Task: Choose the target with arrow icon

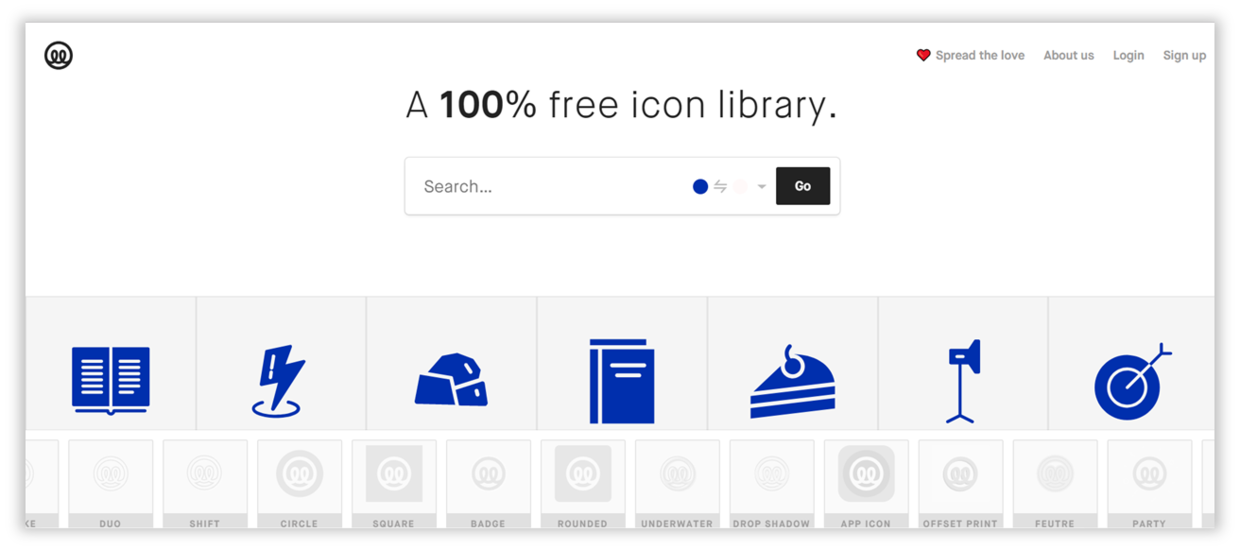Action: coord(1131,382)
